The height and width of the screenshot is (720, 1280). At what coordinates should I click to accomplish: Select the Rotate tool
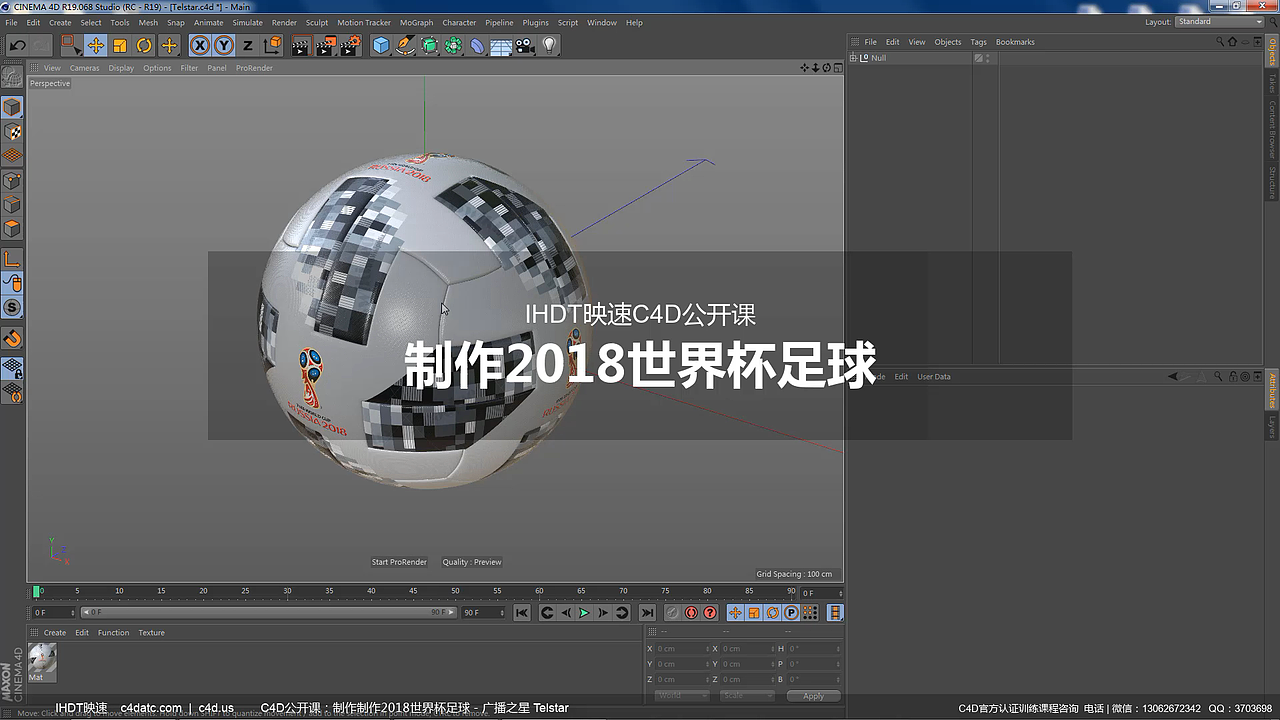[143, 45]
